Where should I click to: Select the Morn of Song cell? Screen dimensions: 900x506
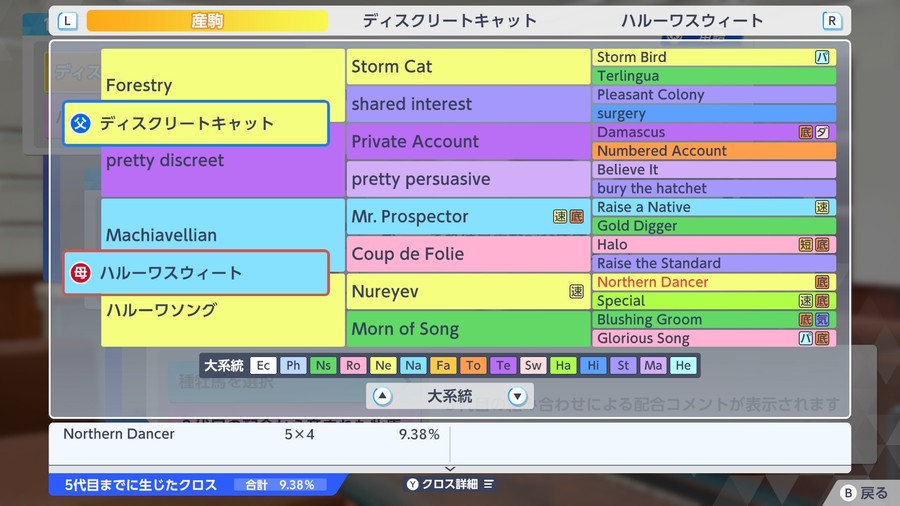tap(468, 329)
